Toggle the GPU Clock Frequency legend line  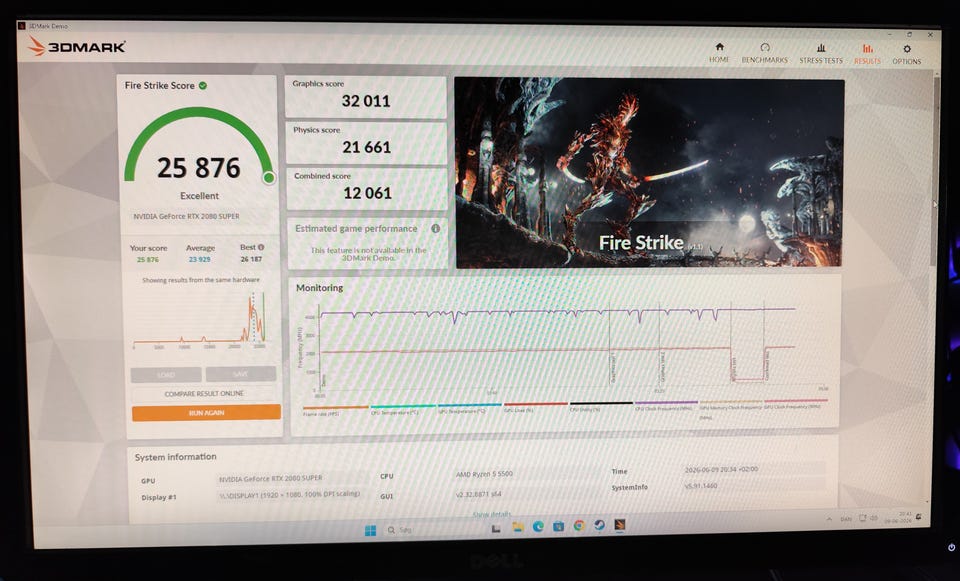coord(795,403)
